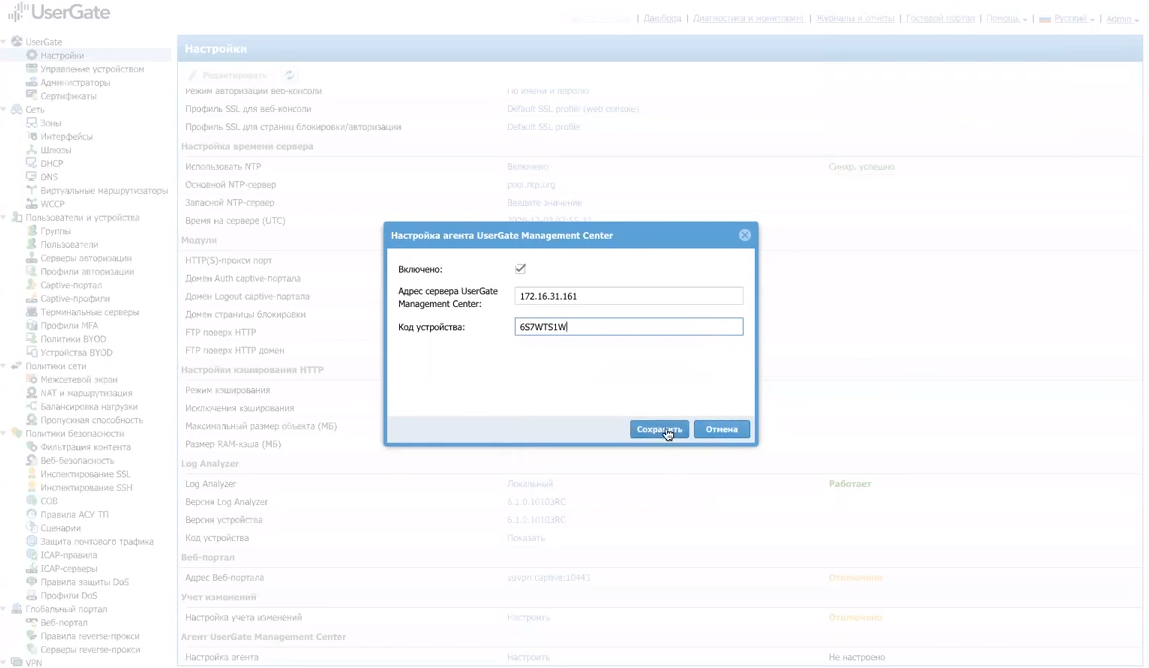
Task: Collapse Политики безопасности tree node
Action: pos(4,433)
